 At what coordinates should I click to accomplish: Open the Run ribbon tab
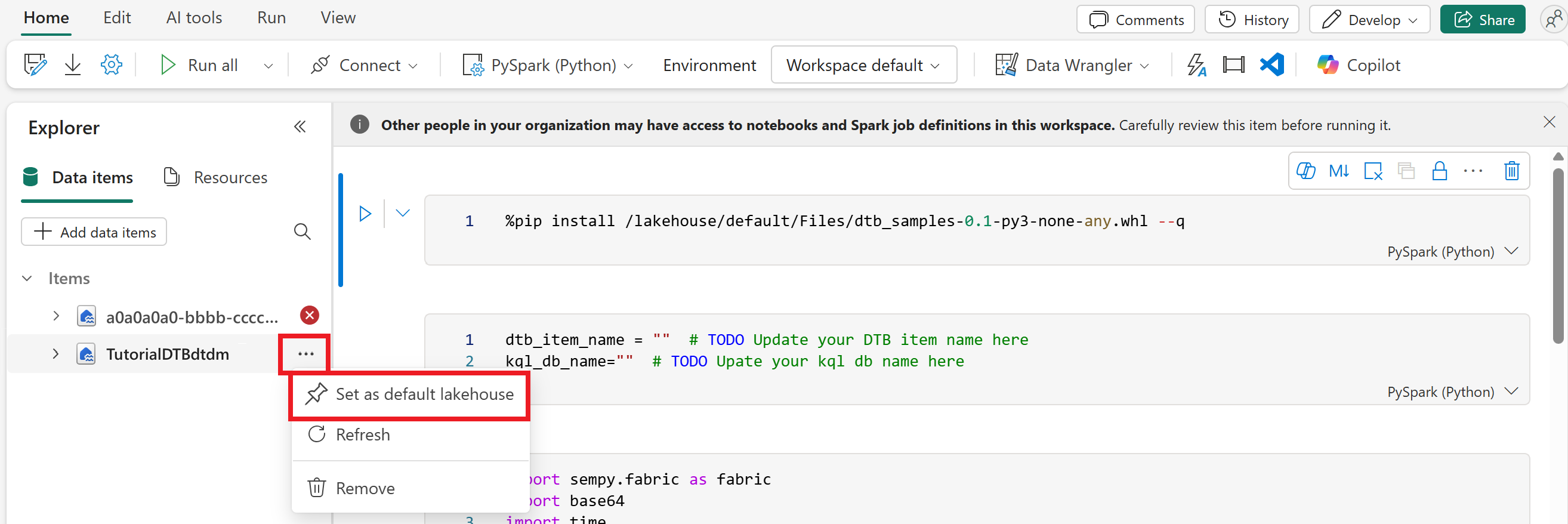click(271, 18)
